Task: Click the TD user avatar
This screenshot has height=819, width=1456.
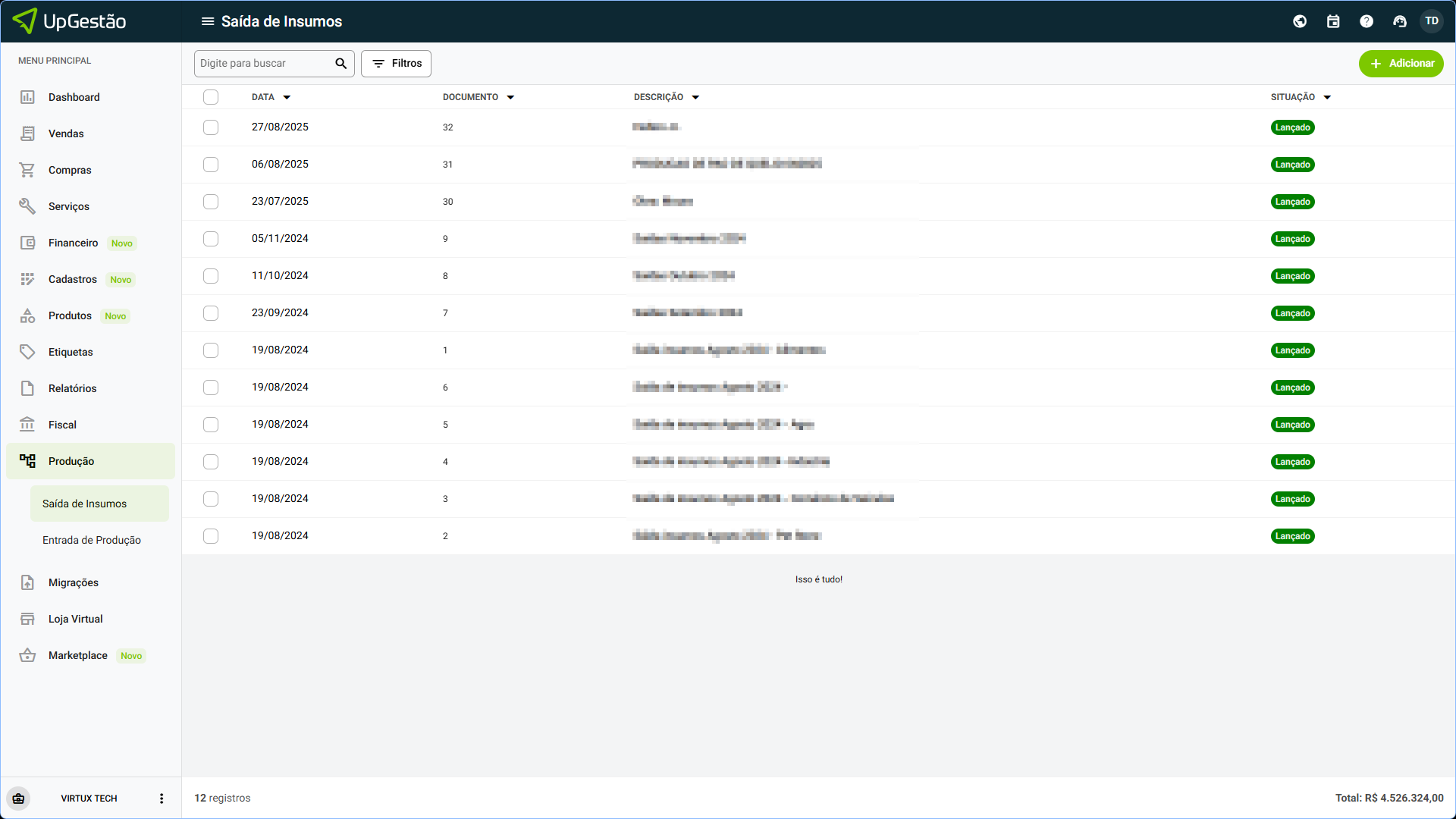Action: click(x=1432, y=21)
